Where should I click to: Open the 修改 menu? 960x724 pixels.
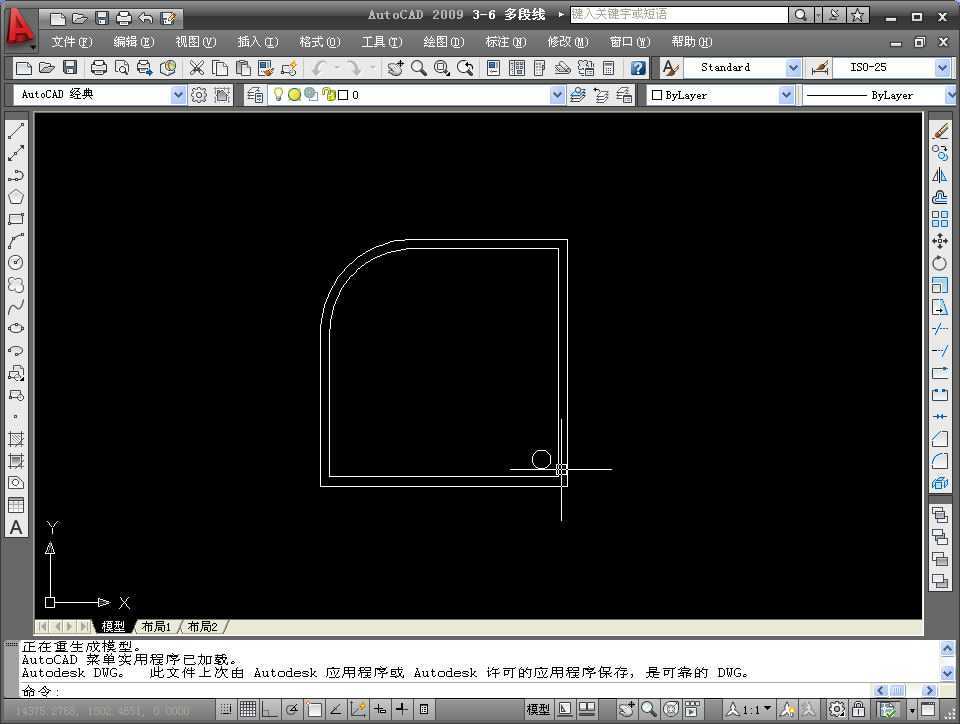[568, 42]
